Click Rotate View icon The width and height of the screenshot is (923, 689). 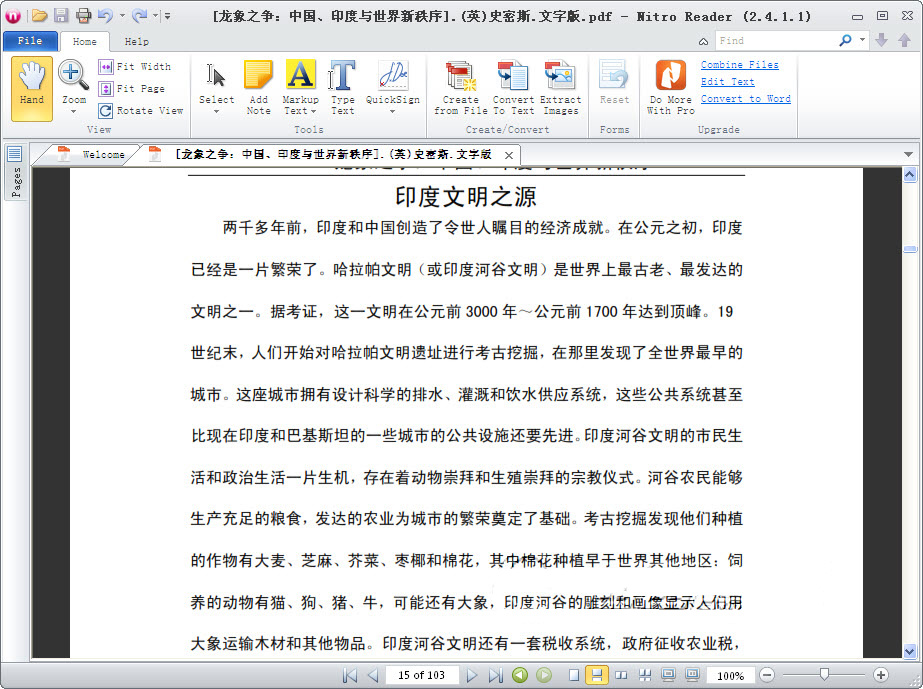(x=106, y=111)
